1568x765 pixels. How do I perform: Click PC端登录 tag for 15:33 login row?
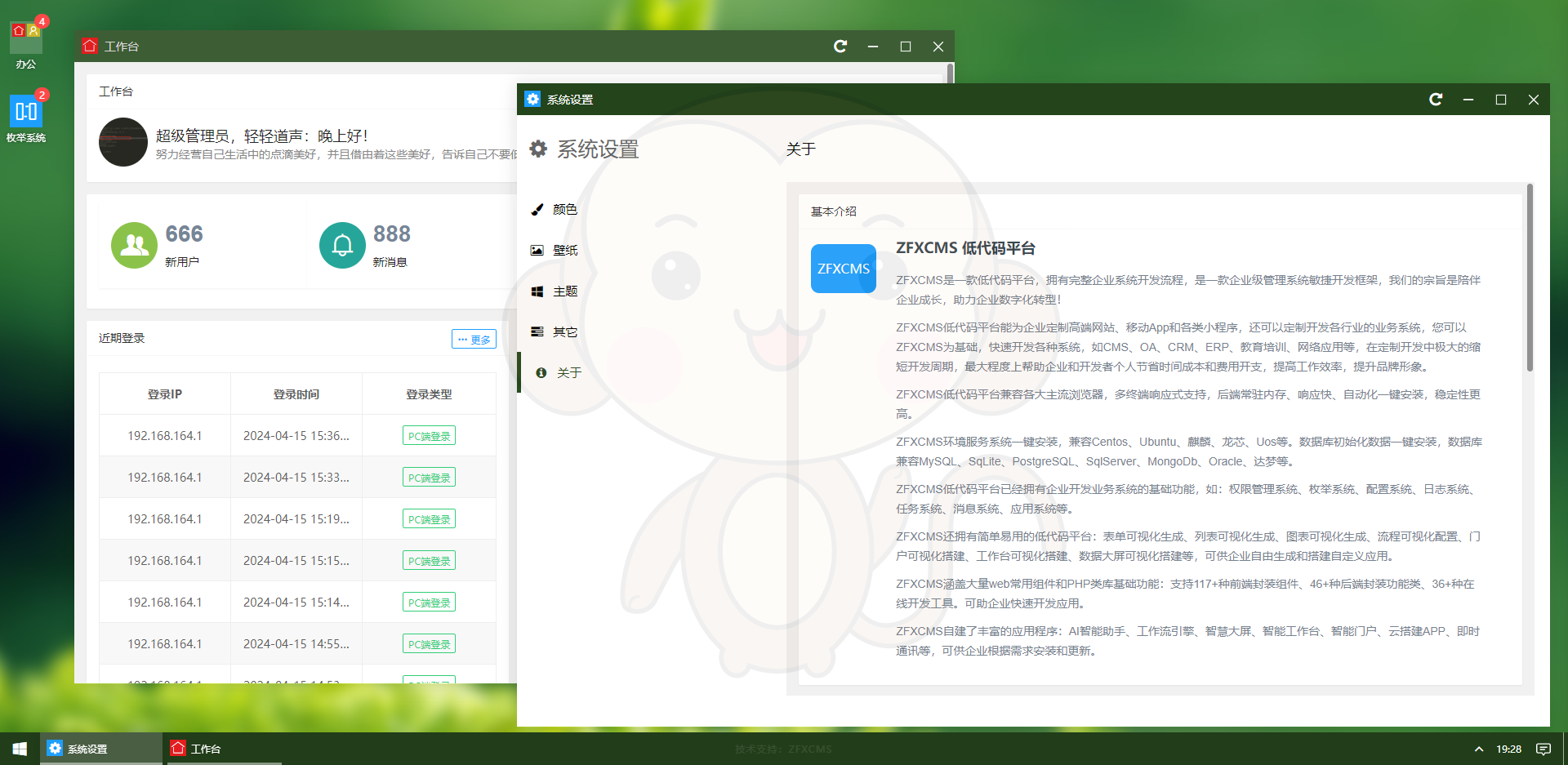pos(429,478)
